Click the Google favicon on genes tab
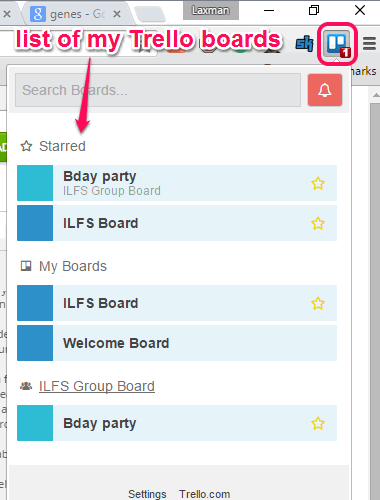Image resolution: width=380 pixels, height=500 pixels. tap(38, 14)
